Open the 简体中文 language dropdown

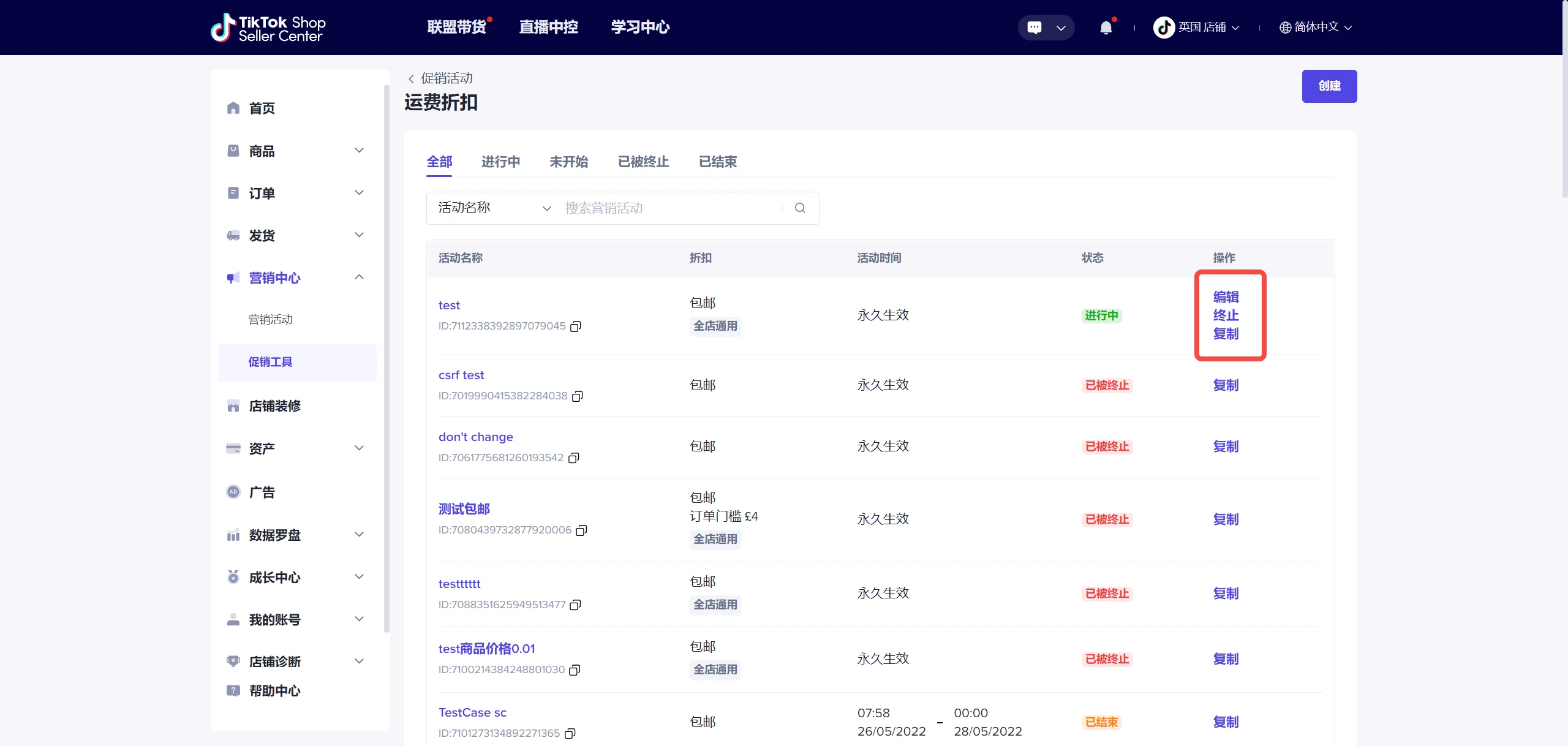[x=1316, y=28]
